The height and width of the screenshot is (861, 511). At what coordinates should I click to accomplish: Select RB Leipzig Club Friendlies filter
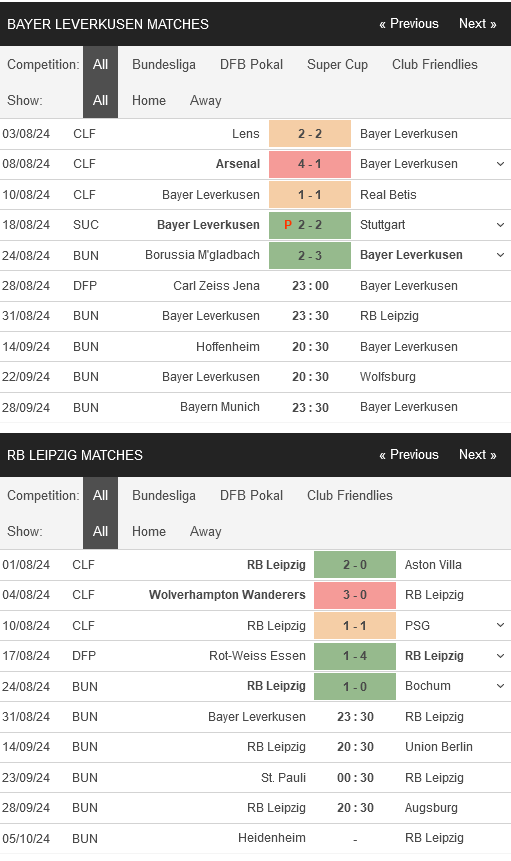click(350, 496)
